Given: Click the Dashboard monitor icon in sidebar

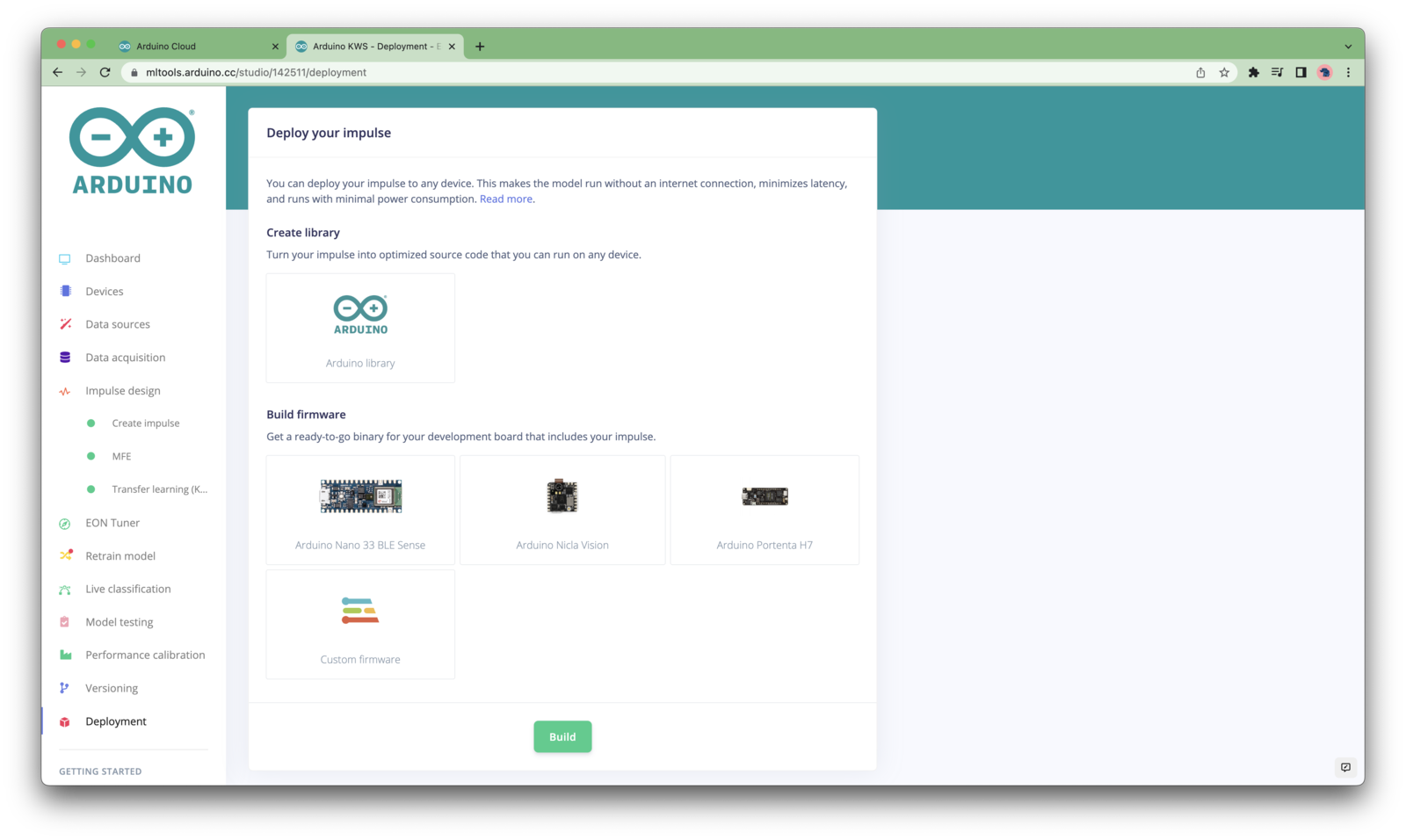Looking at the screenshot, I should (65, 258).
